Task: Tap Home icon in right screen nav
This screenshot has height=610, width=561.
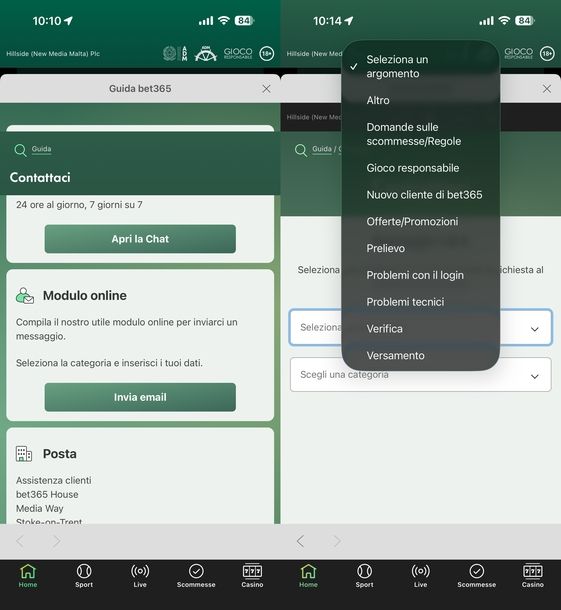Action: pos(309,576)
